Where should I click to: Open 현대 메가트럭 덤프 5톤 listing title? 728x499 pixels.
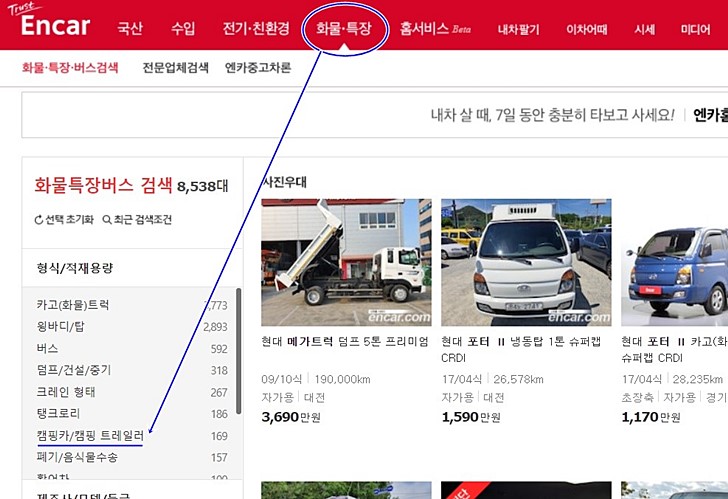click(x=344, y=342)
